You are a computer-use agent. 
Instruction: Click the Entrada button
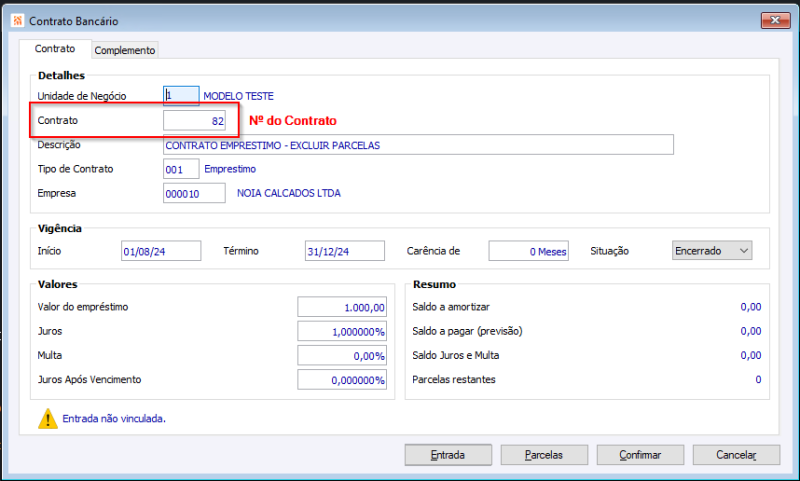pos(448,454)
